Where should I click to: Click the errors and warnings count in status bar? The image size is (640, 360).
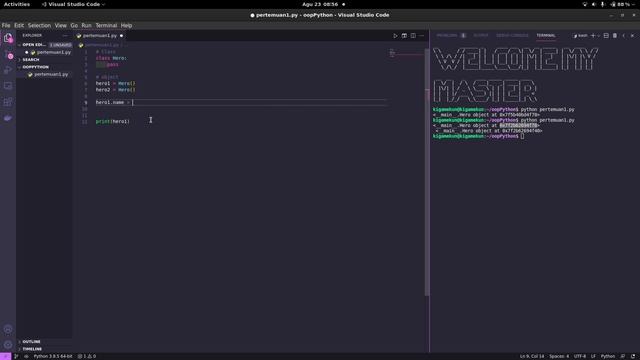[87, 356]
